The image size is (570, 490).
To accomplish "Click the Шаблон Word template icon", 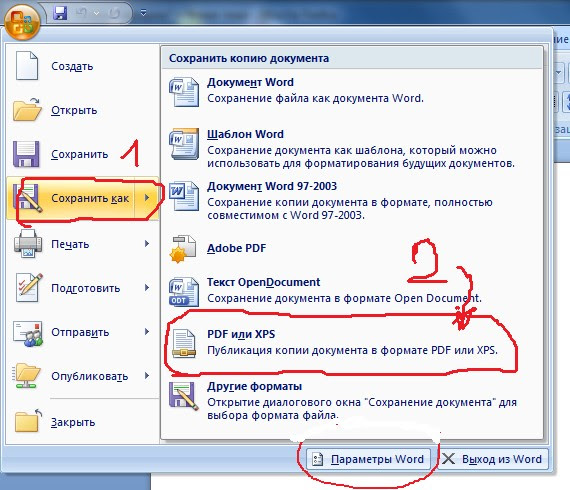I will [184, 144].
